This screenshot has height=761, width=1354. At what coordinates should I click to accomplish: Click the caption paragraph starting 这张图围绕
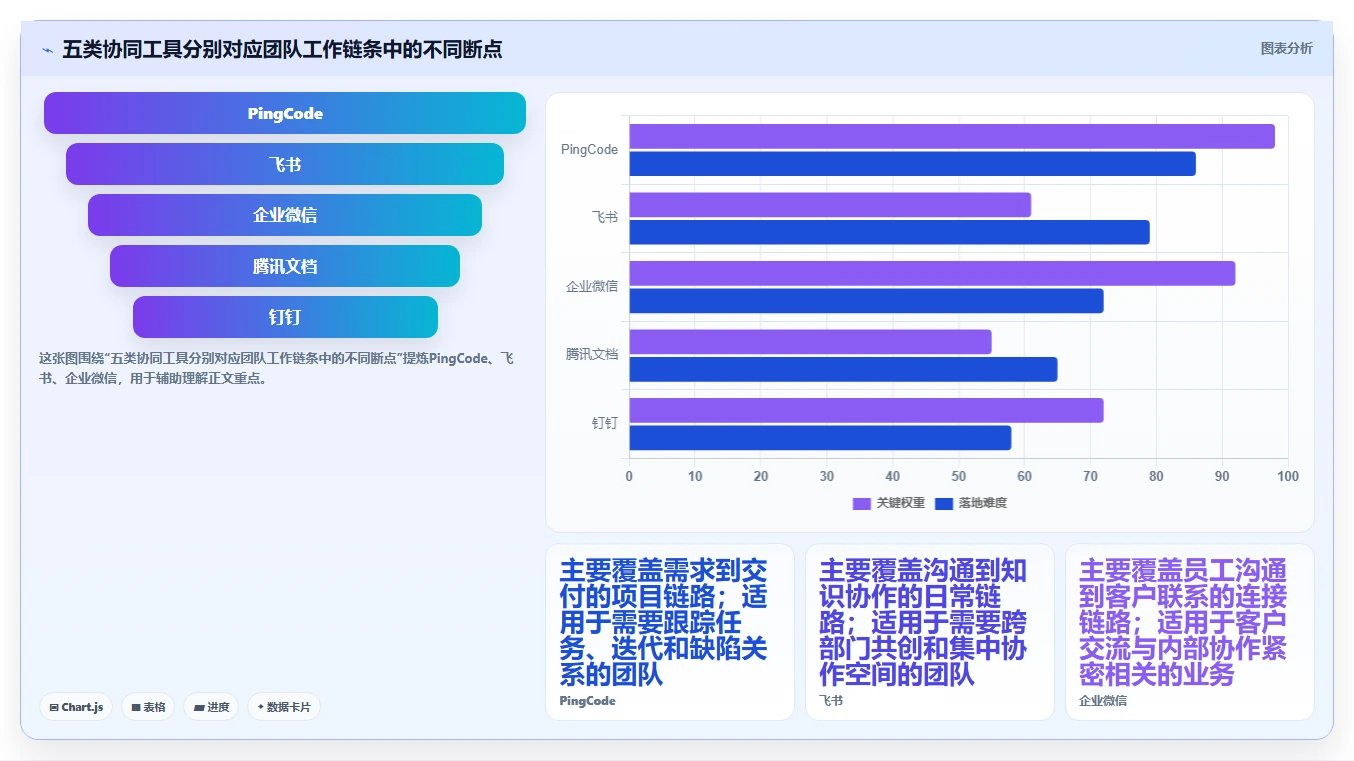[x=277, y=368]
